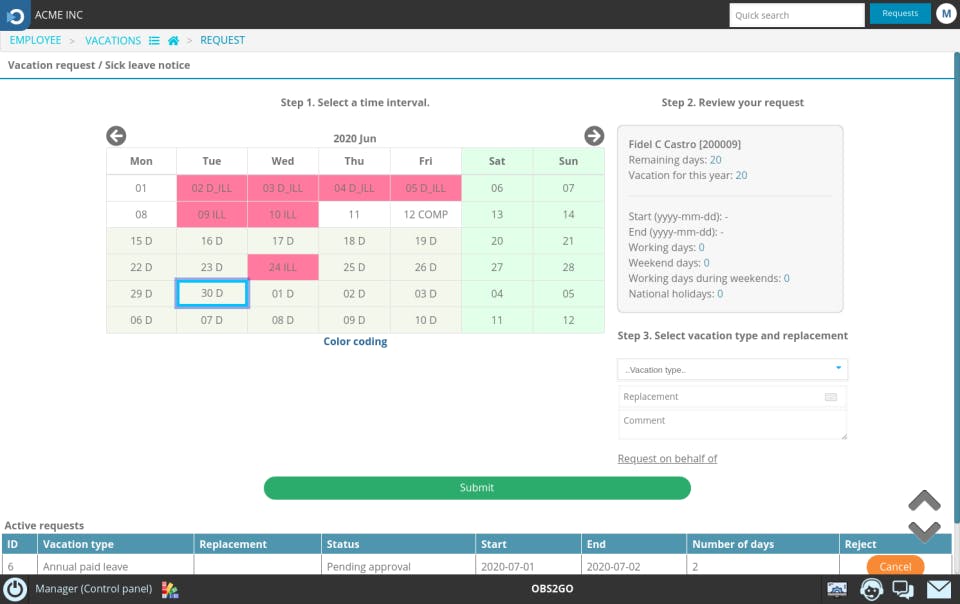Select calendar day 30 D

pyautogui.click(x=212, y=293)
